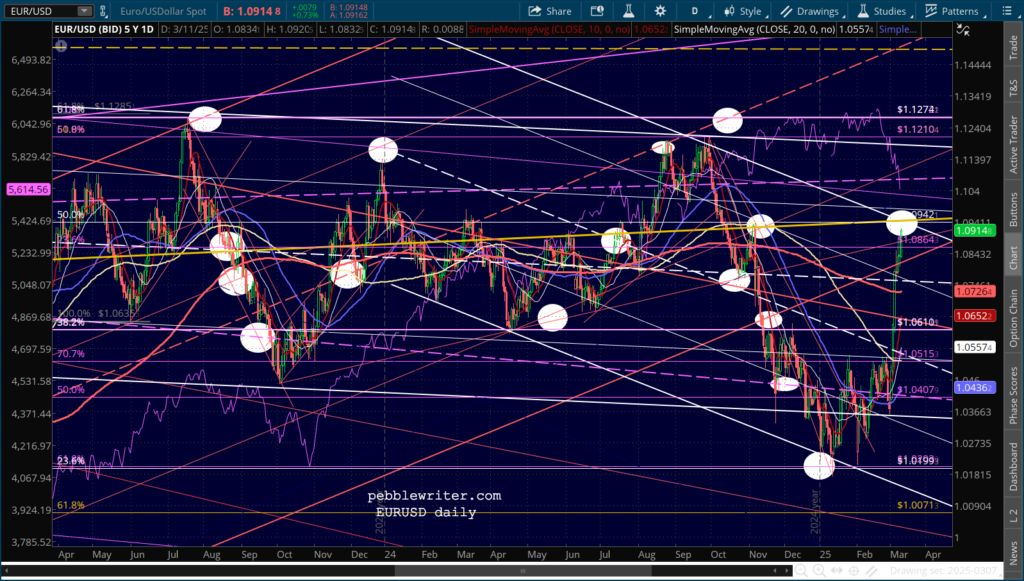Click the magenta 5,614.56 left axis bubble
This screenshot has height=581, width=1024.
click(x=28, y=189)
